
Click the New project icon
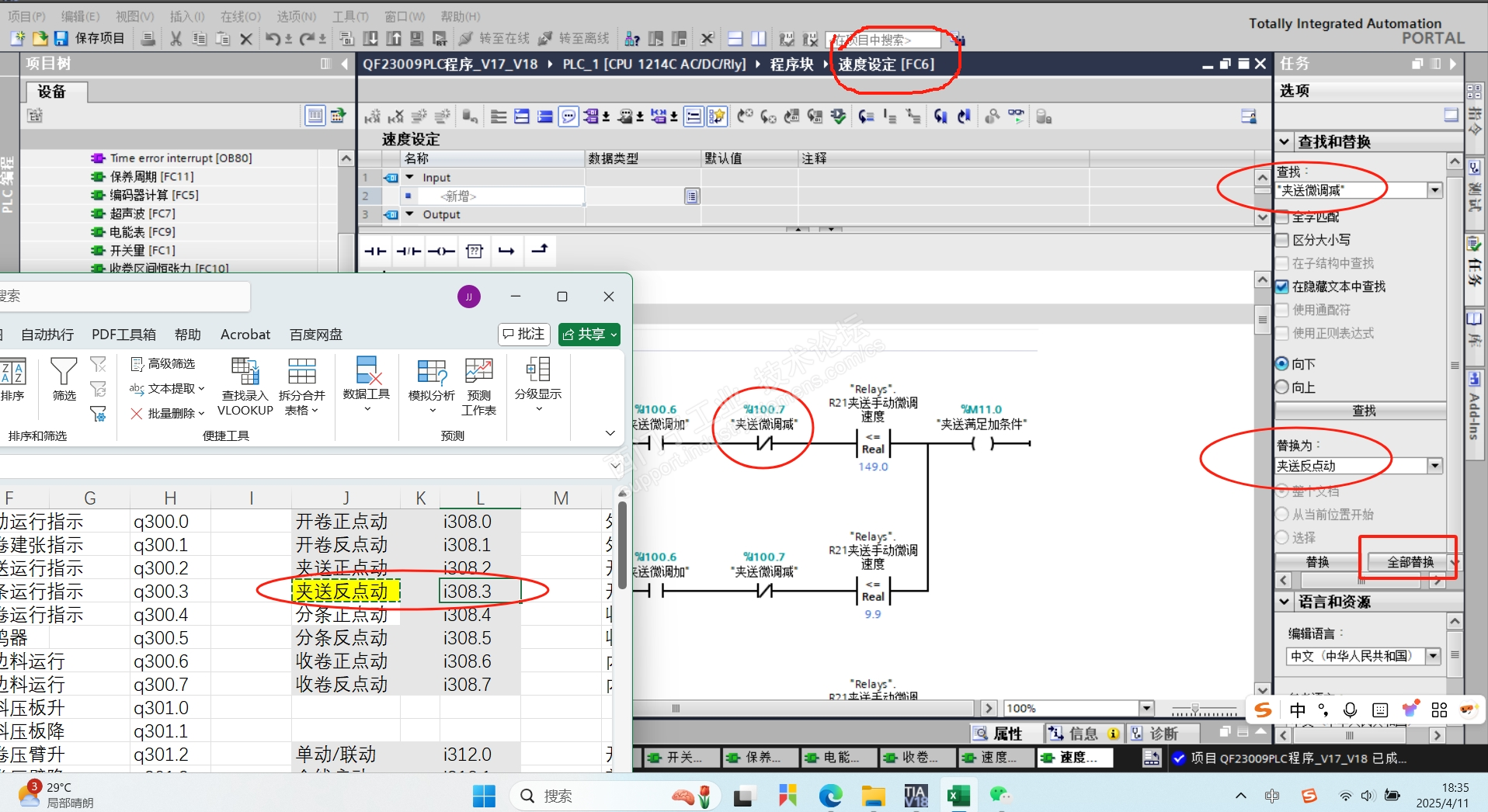[x=18, y=38]
